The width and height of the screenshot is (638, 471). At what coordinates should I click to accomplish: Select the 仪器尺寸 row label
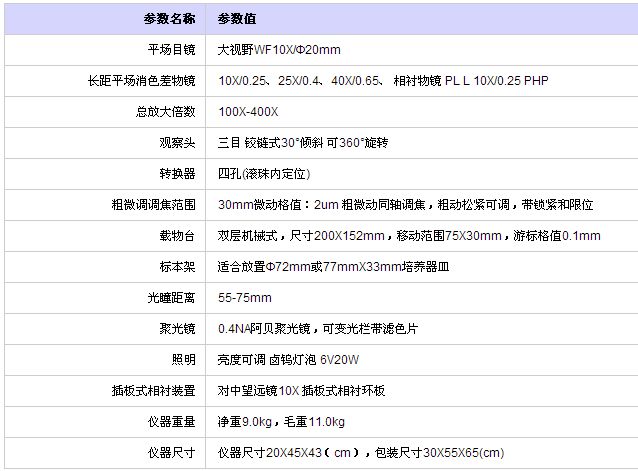point(171,453)
